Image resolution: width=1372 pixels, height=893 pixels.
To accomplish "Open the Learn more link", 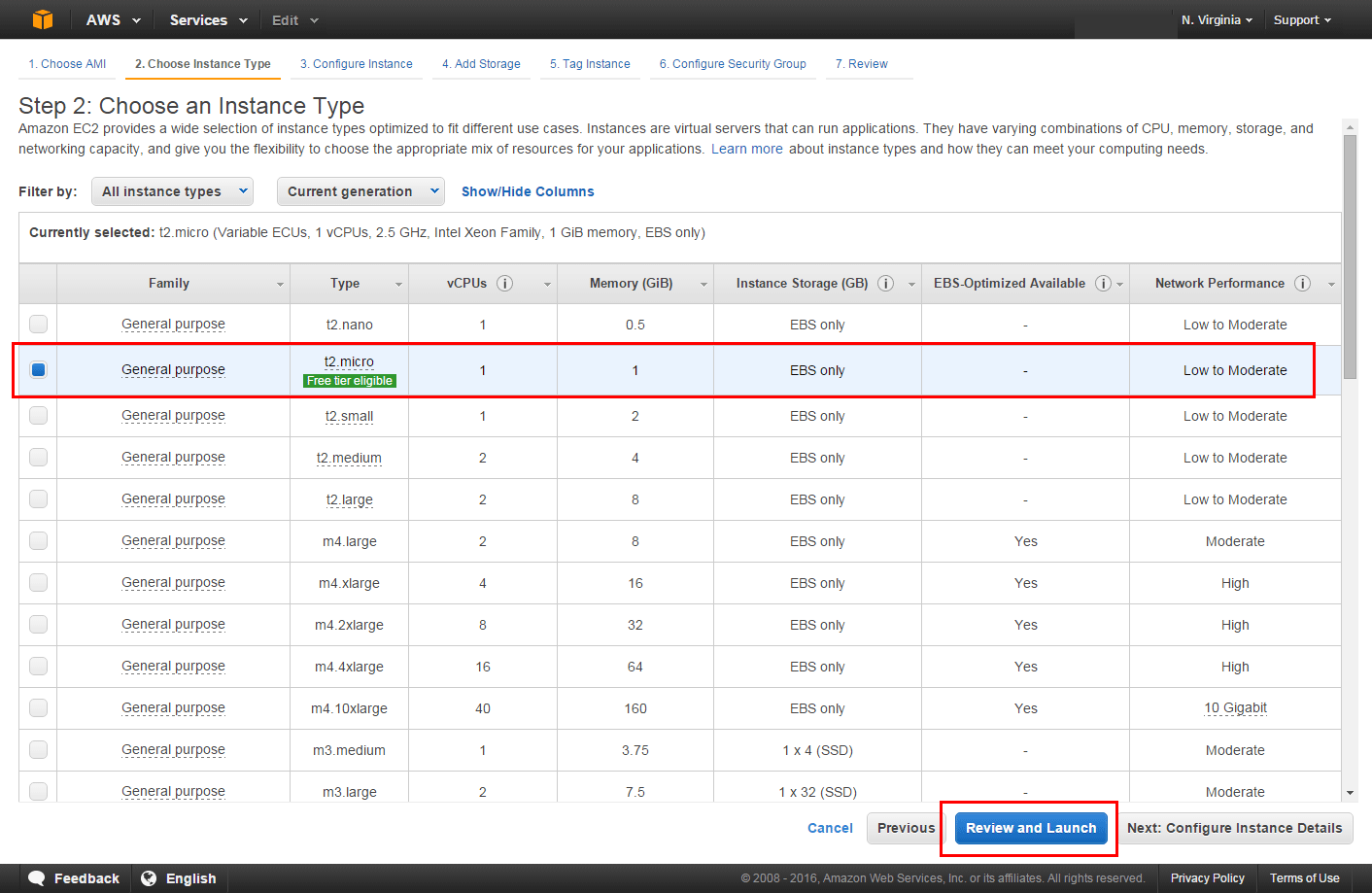I will pyautogui.click(x=747, y=149).
